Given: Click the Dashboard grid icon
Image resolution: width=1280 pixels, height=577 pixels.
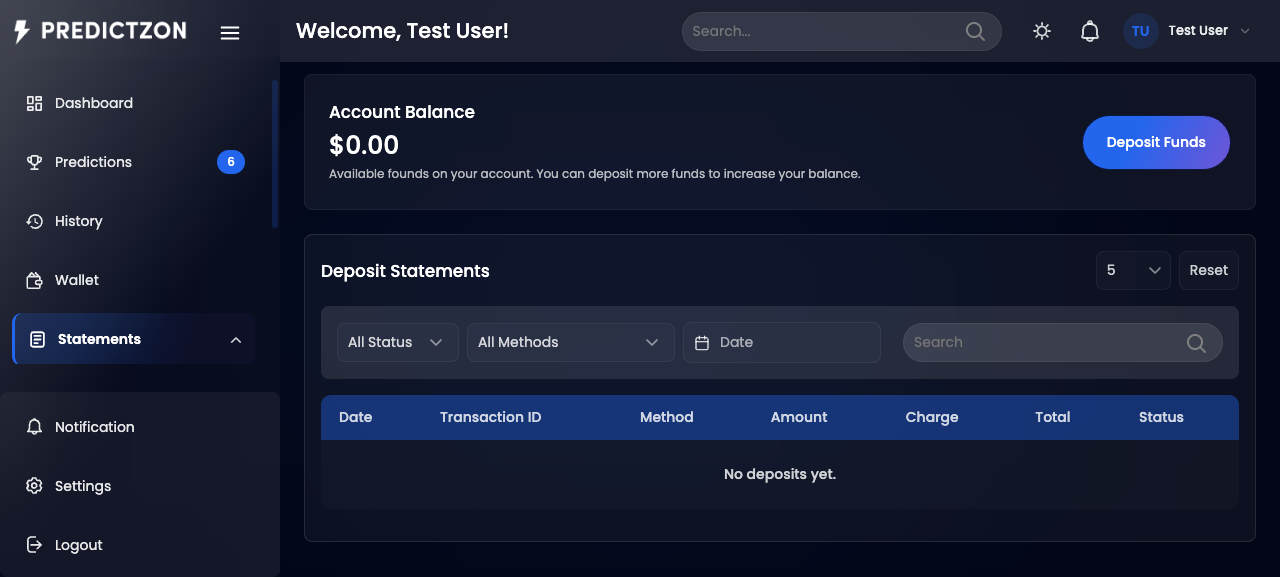Looking at the screenshot, I should tap(34, 103).
